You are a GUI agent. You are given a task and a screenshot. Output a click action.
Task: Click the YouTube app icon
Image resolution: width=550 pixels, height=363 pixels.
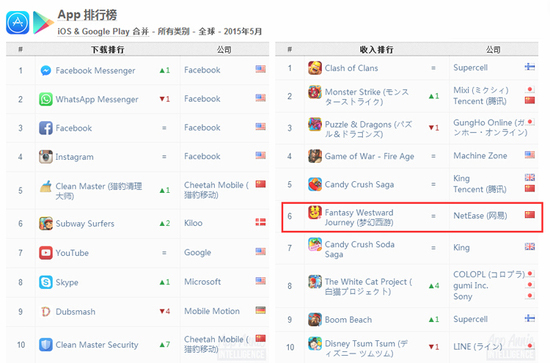pos(46,253)
